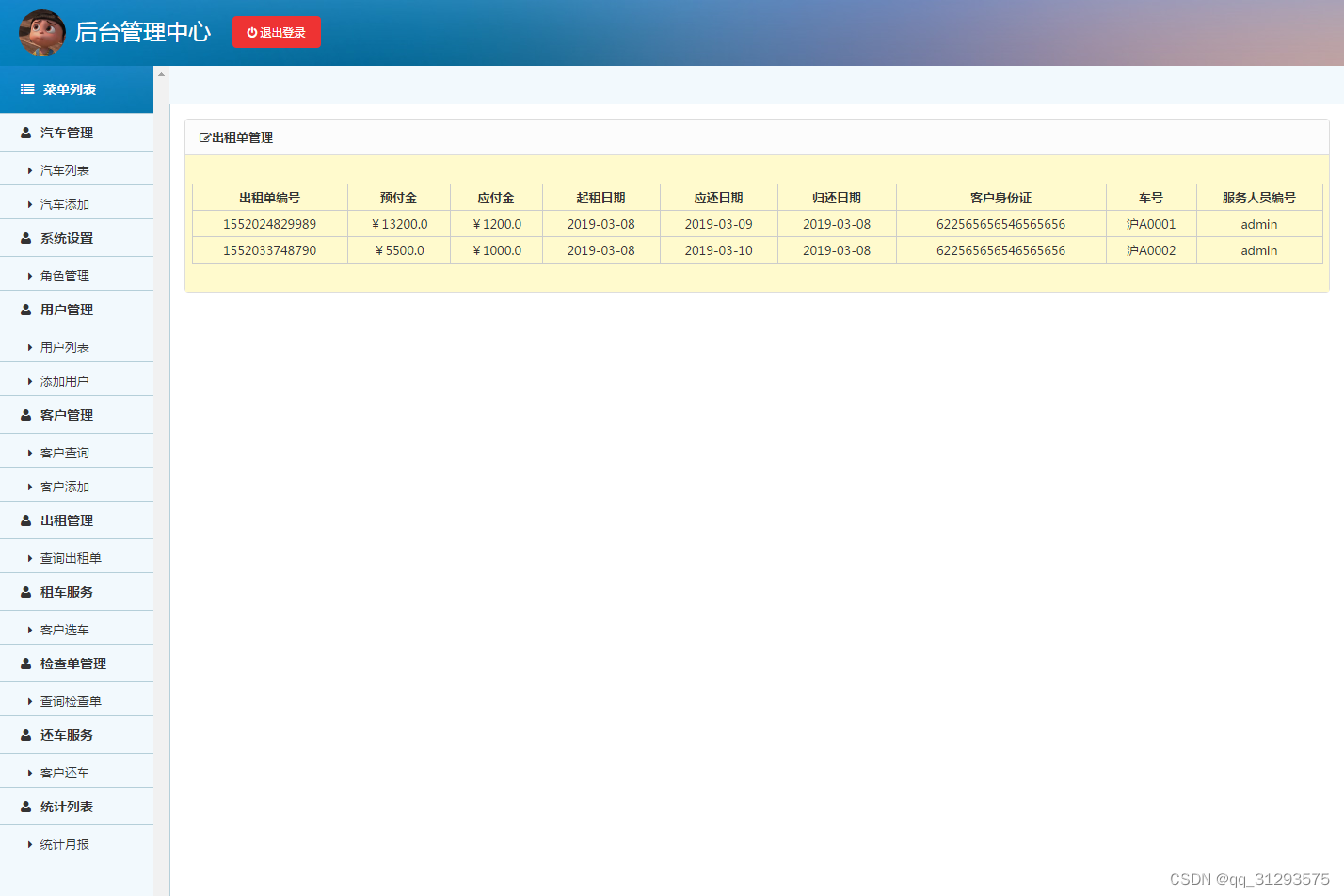Screen dimensions: 1344x896
Task: Click the 客户身份证 column header
Action: click(1001, 198)
